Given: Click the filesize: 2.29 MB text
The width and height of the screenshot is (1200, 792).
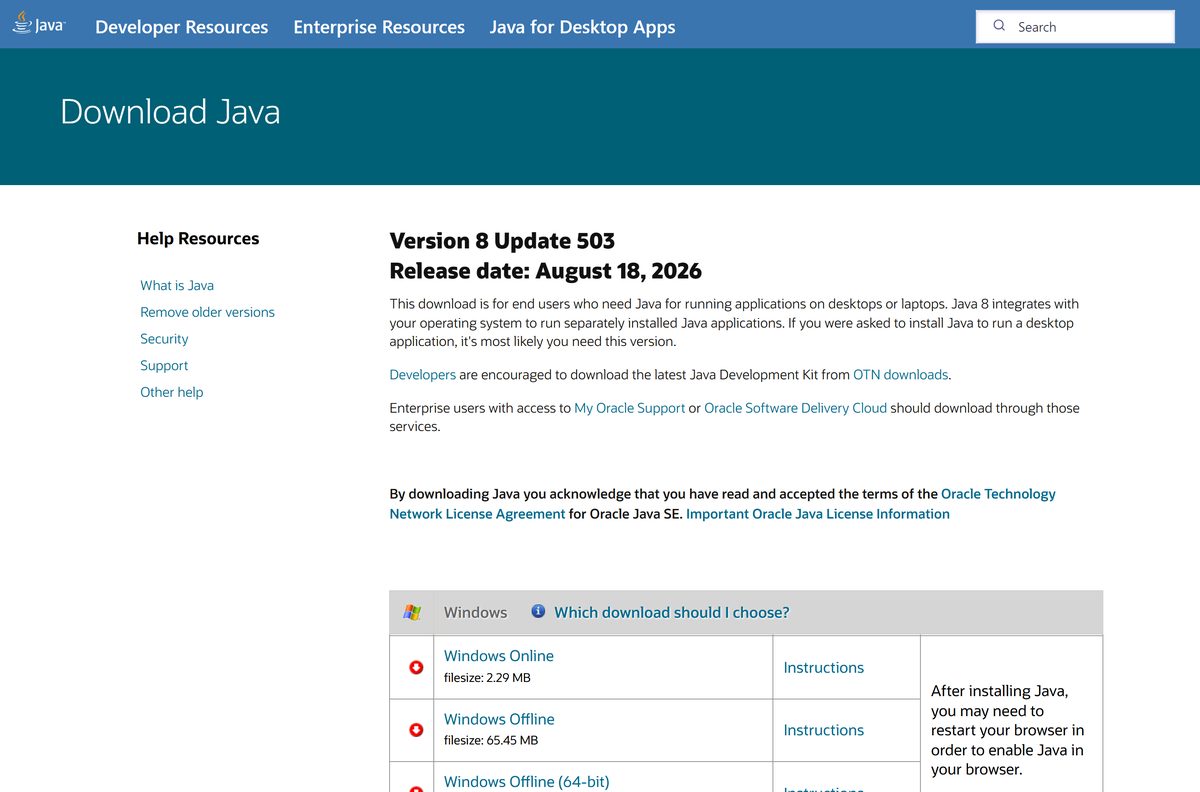Looking at the screenshot, I should click(x=487, y=678).
